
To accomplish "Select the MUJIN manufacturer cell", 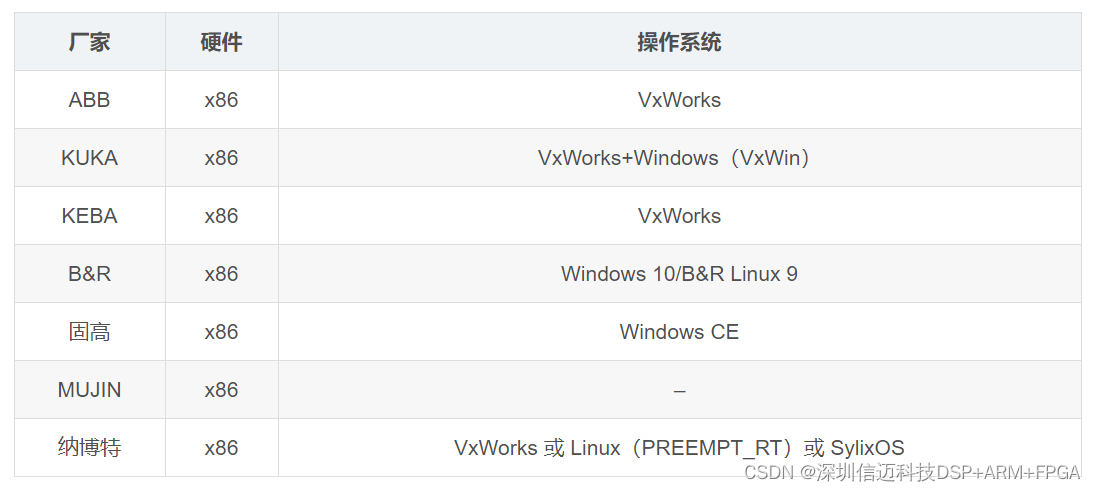I will click(89, 390).
